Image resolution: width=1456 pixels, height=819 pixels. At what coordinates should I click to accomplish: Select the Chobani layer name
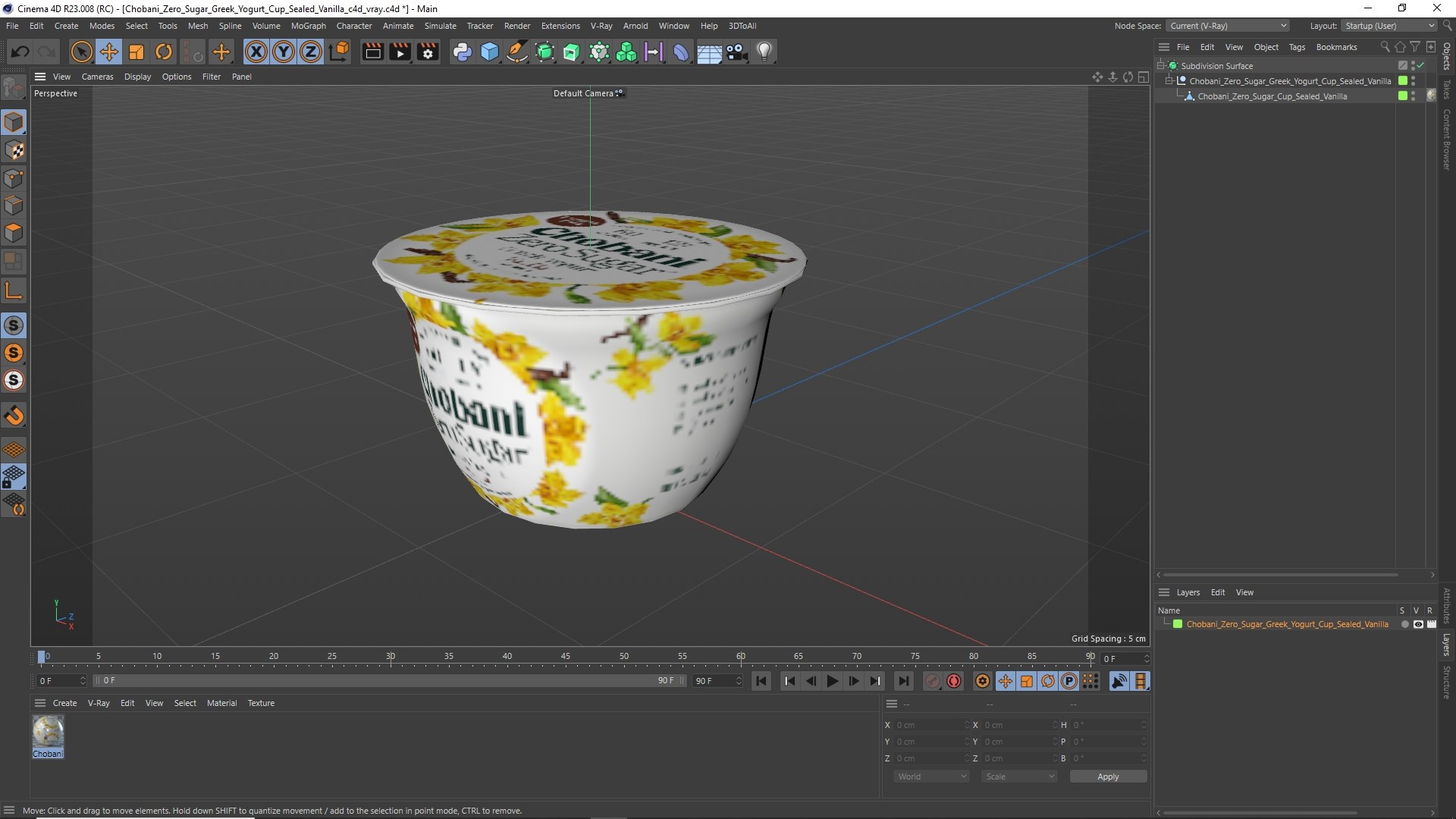(x=1287, y=624)
